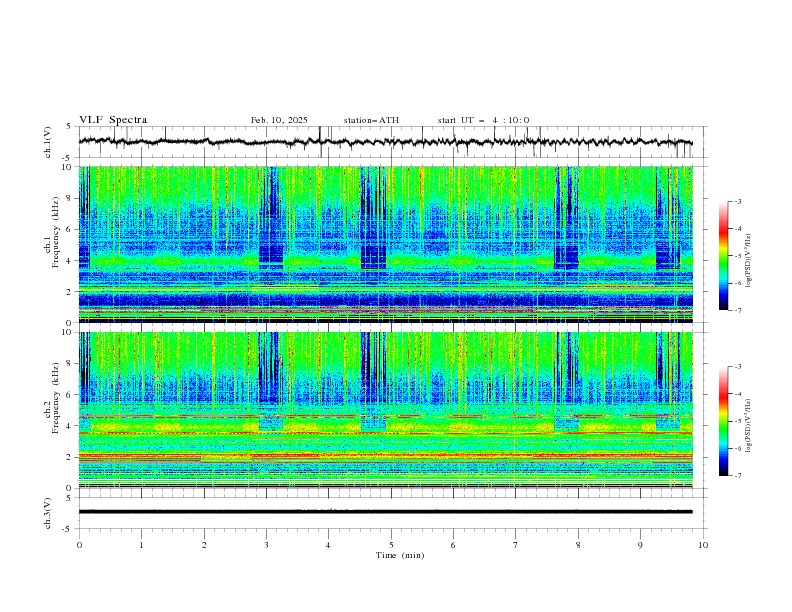The image size is (792, 612).
Task: Click the ch.1 spectrogram dark gap near minute 3
Action: pos(271,218)
